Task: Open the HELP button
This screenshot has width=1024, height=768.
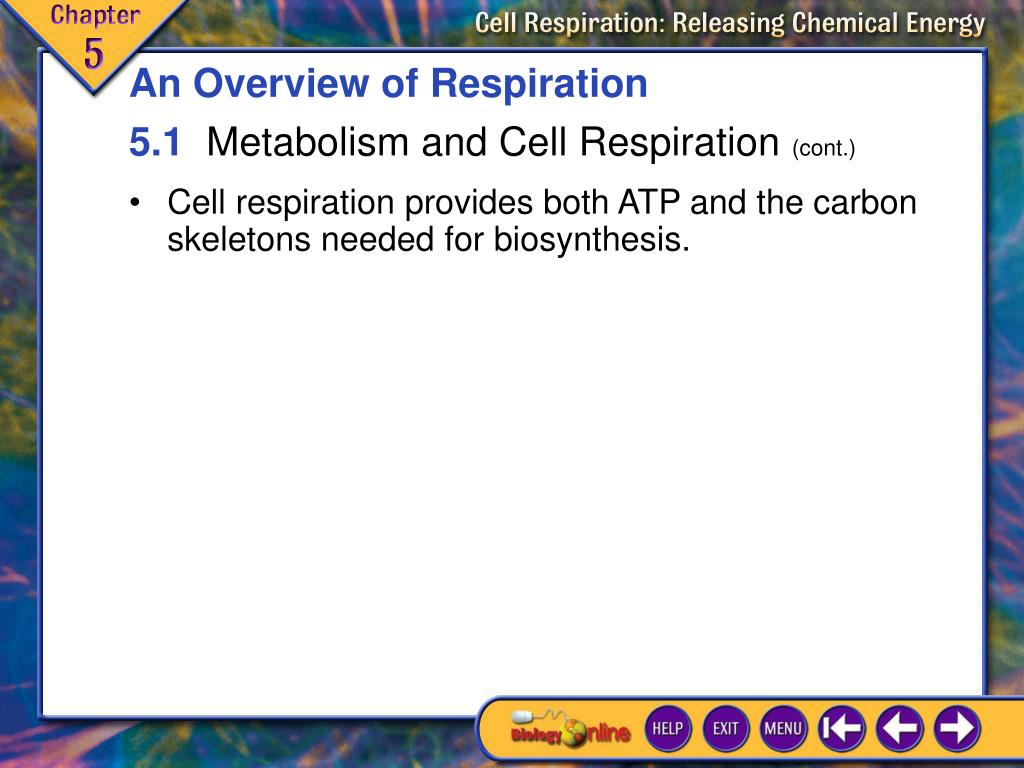Action: 667,728
